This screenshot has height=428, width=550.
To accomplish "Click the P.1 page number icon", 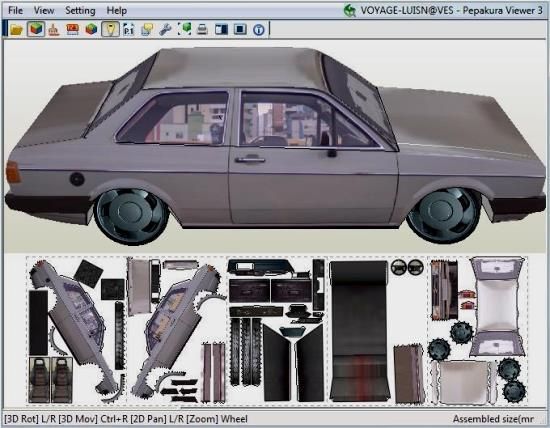I will 129,29.
